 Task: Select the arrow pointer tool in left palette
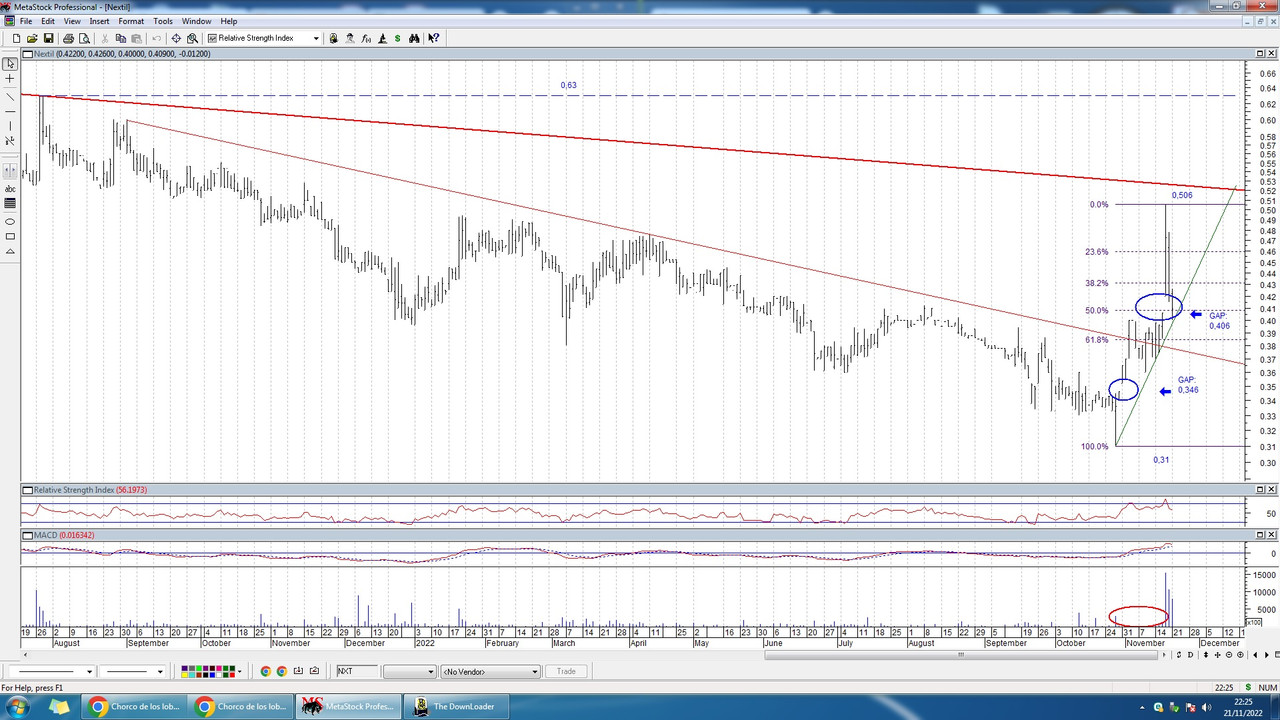(x=10, y=63)
